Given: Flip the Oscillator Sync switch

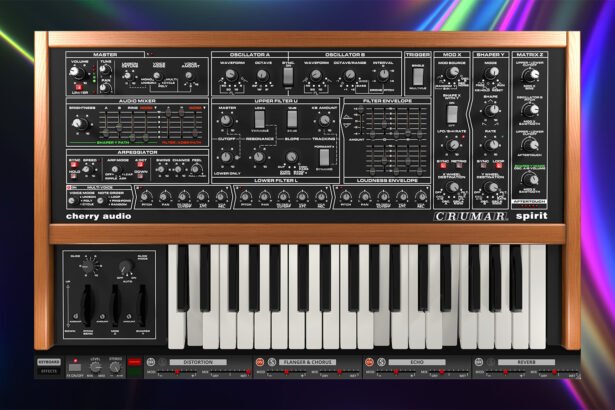Looking at the screenshot, I should coord(288,77).
